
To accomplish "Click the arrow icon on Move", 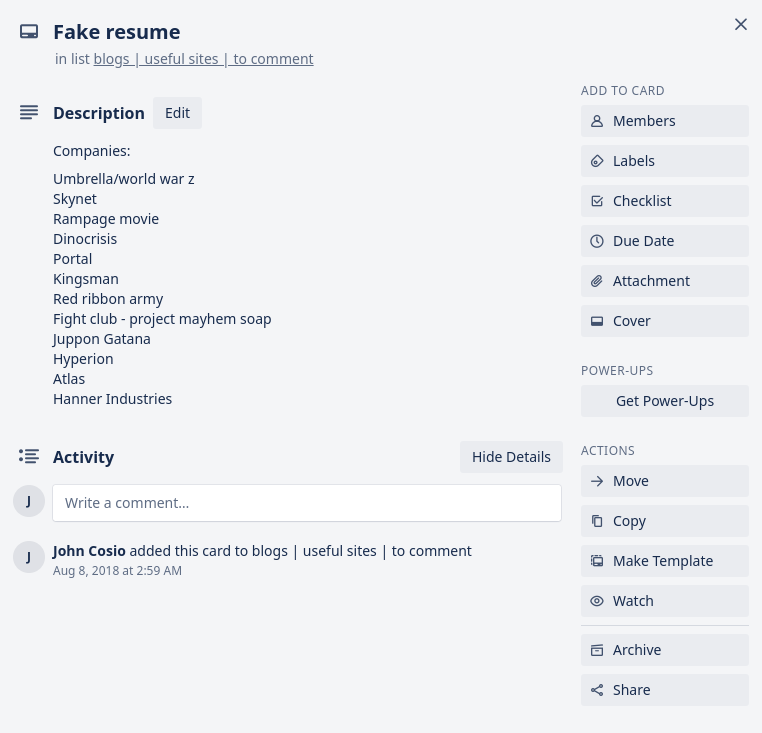I will pyautogui.click(x=597, y=481).
